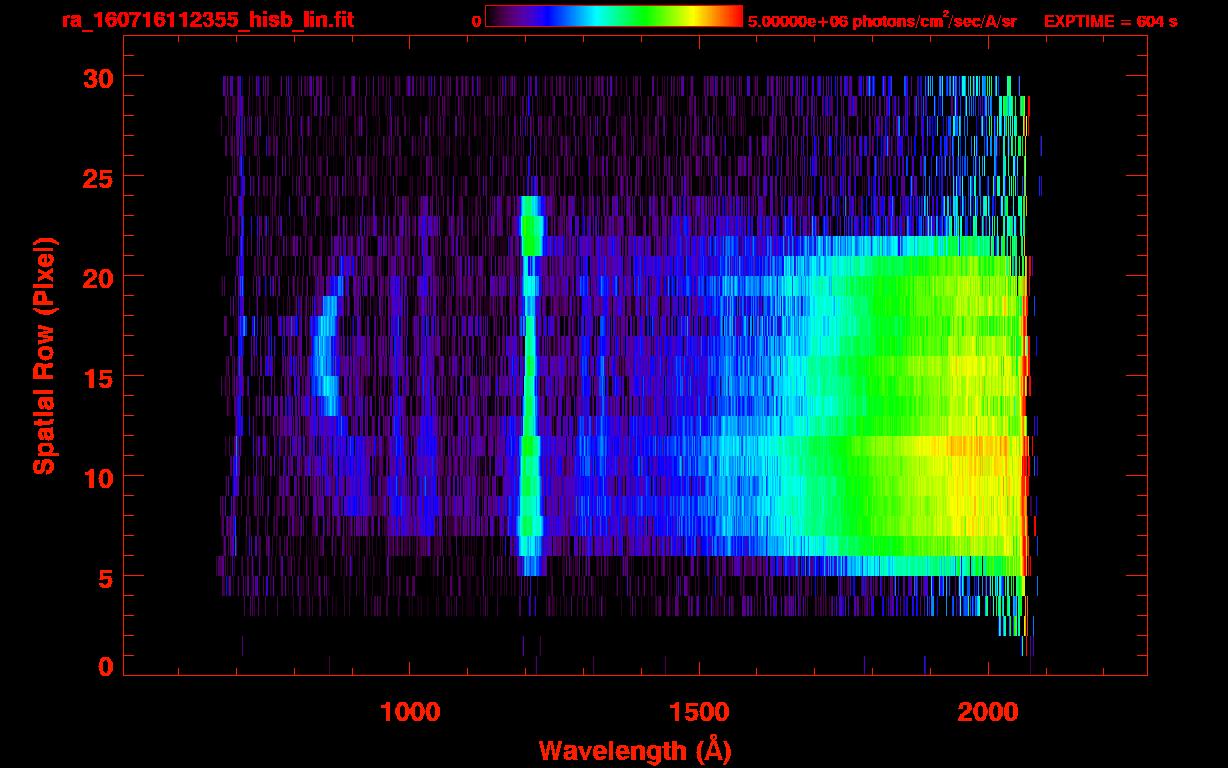The width and height of the screenshot is (1228, 768).
Task: Click the Spatial Row (Pixel) axis label
Action: (43, 355)
